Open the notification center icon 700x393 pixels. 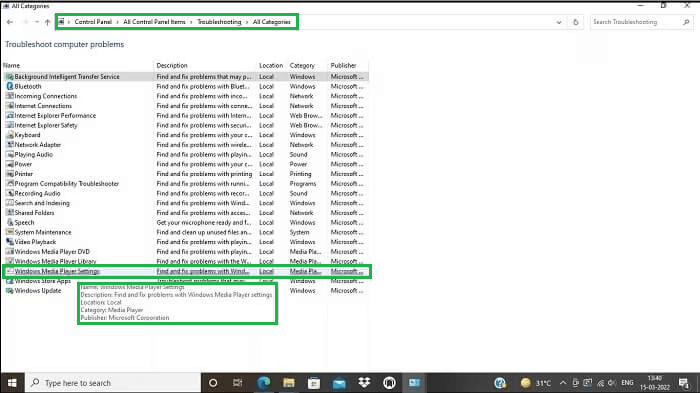(x=684, y=383)
